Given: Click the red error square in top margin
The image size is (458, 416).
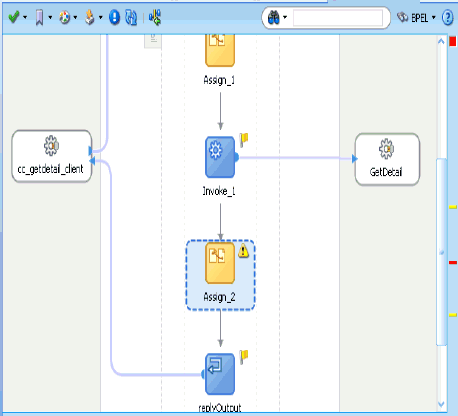Looking at the screenshot, I should (453, 42).
